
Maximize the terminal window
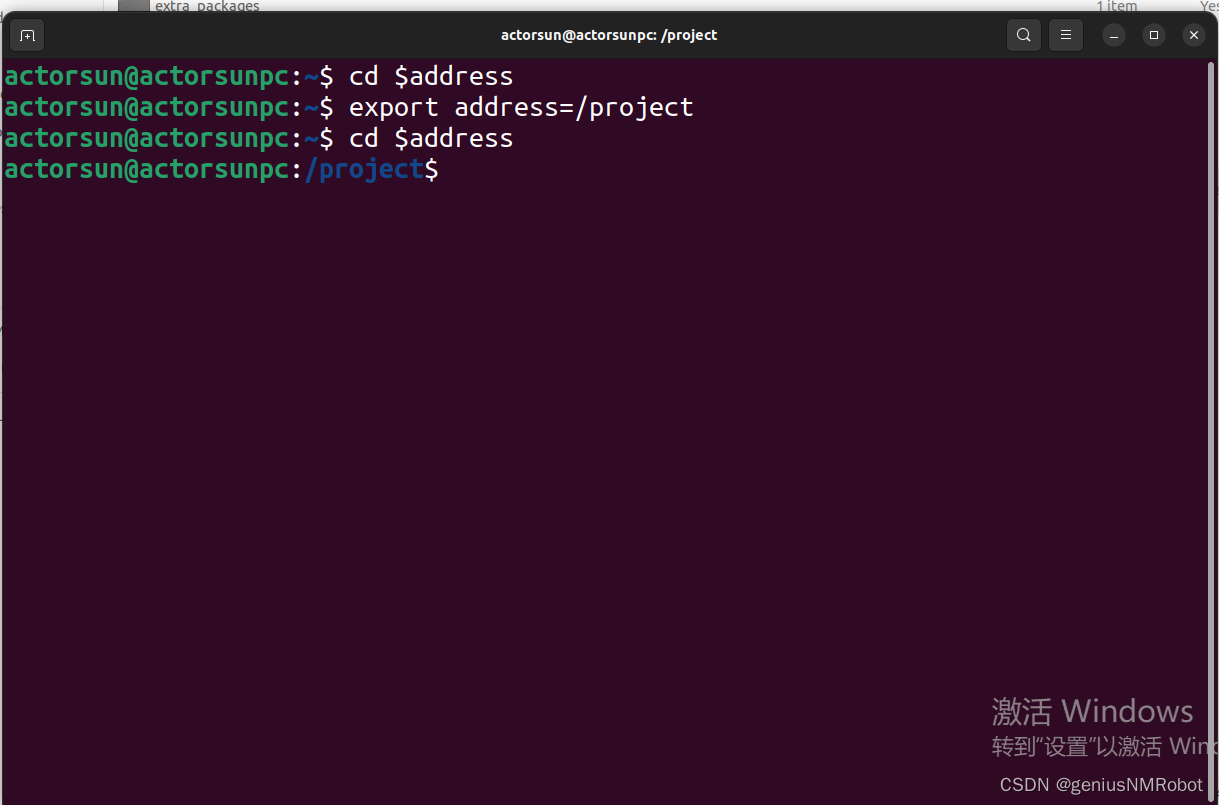1154,35
